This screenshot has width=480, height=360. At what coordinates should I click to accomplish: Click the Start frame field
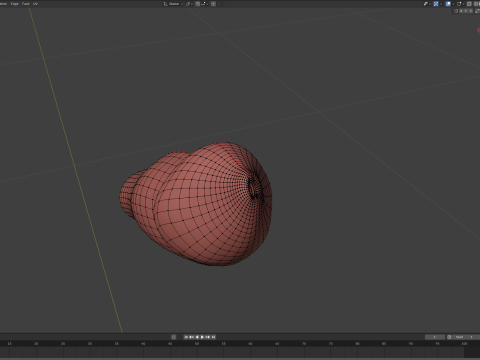point(464,337)
